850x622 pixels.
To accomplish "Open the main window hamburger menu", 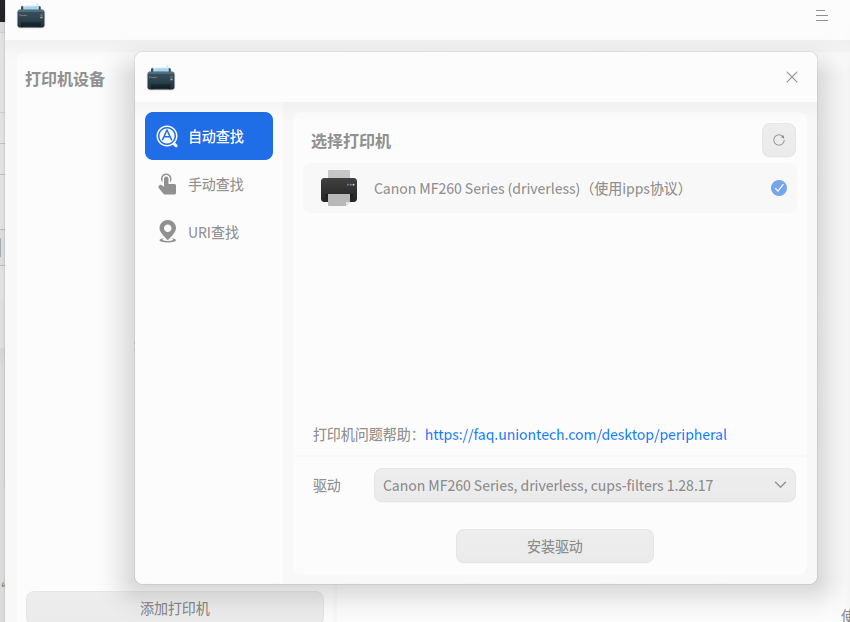I will point(821,16).
